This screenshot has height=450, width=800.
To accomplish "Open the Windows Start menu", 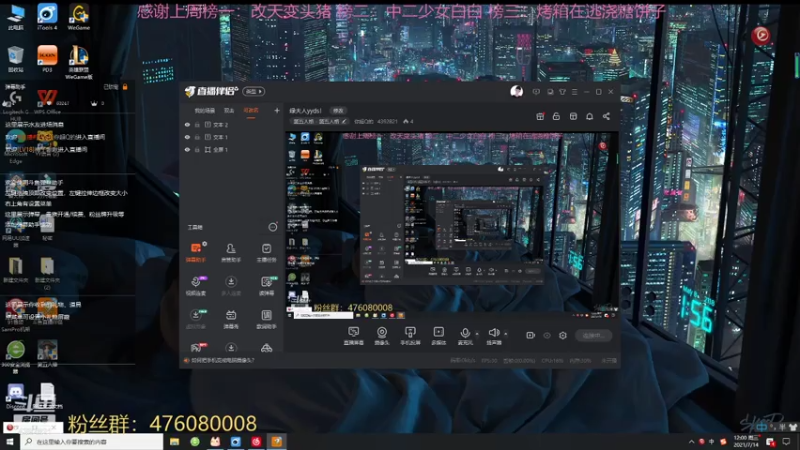I will [x=10, y=441].
